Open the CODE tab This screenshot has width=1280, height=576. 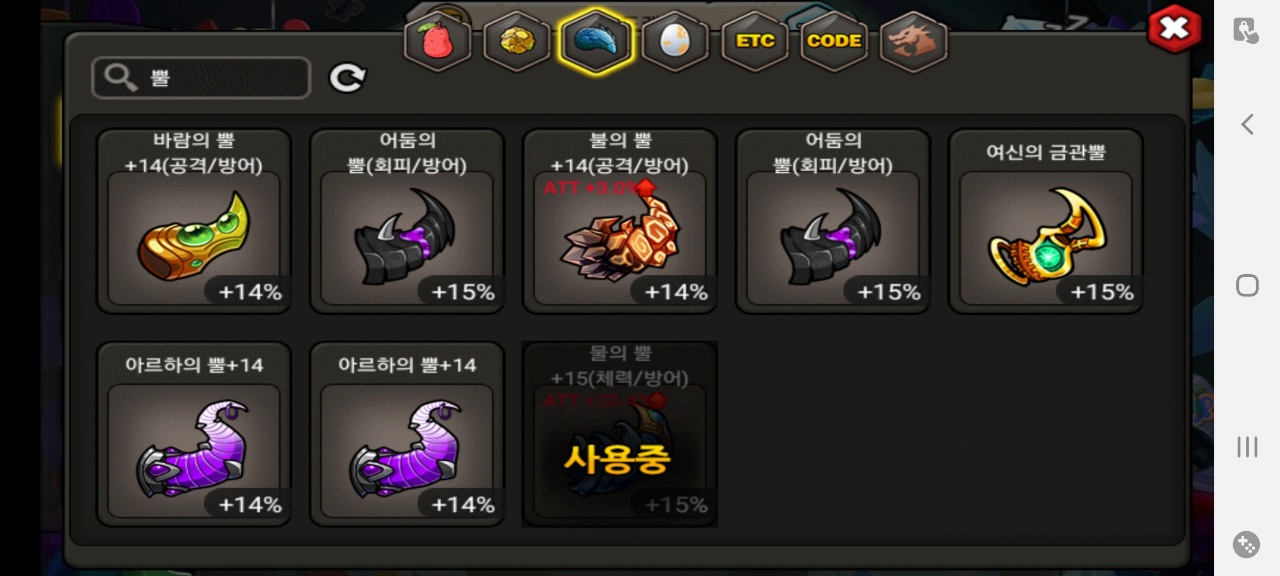834,41
